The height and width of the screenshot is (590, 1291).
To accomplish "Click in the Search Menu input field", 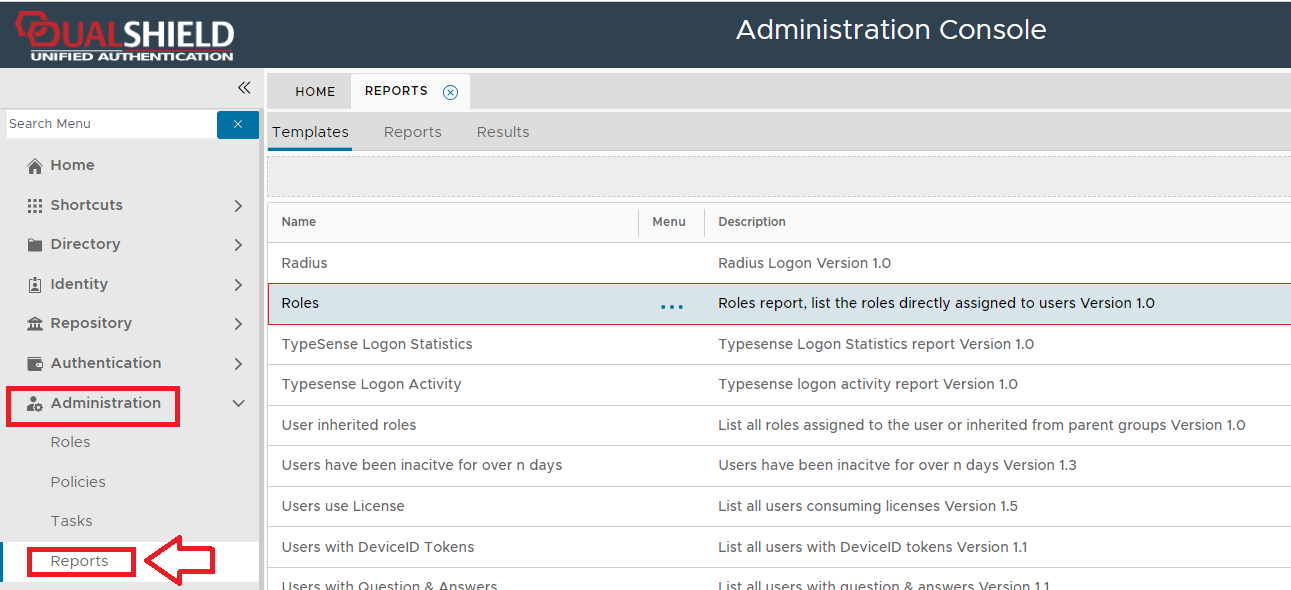I will 110,124.
